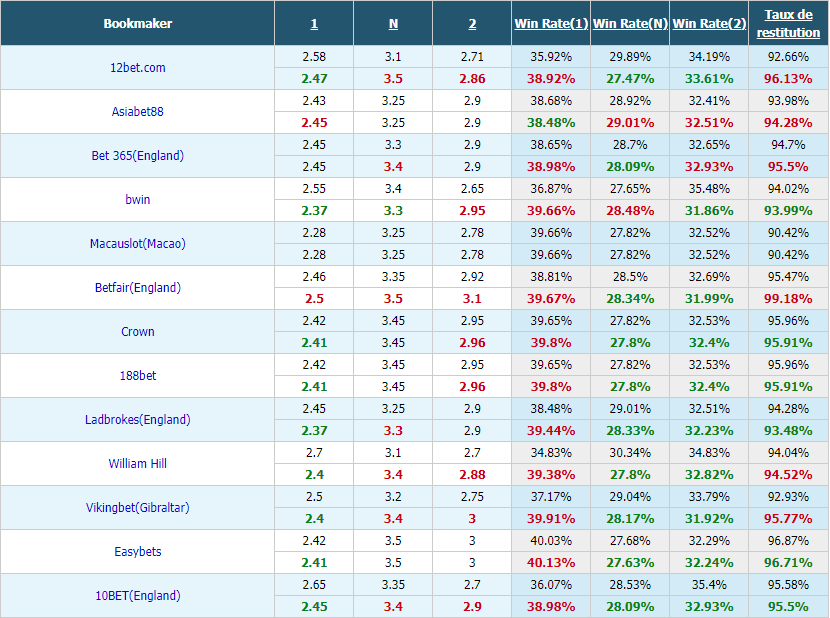Image resolution: width=830 pixels, height=618 pixels.
Task: Select 10BET opening restitution 95.58%
Action: (x=788, y=585)
